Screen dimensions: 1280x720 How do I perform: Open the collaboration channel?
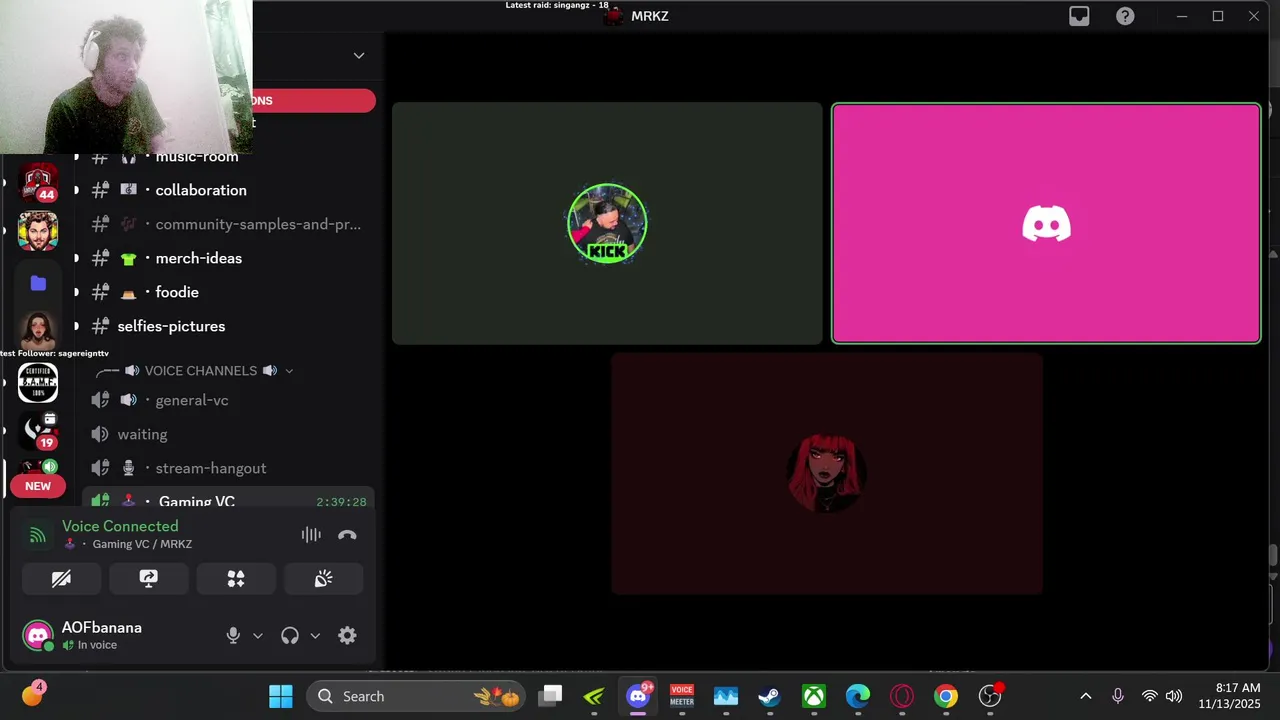click(201, 190)
